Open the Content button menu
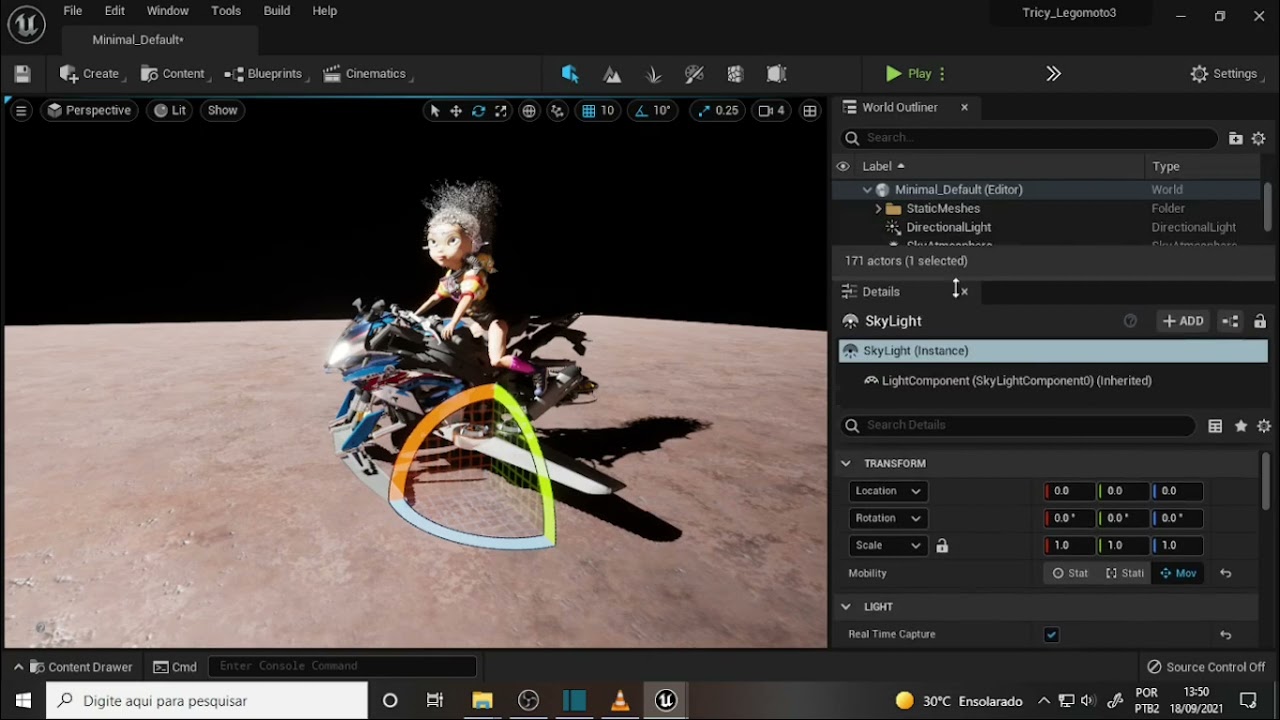 [174, 74]
